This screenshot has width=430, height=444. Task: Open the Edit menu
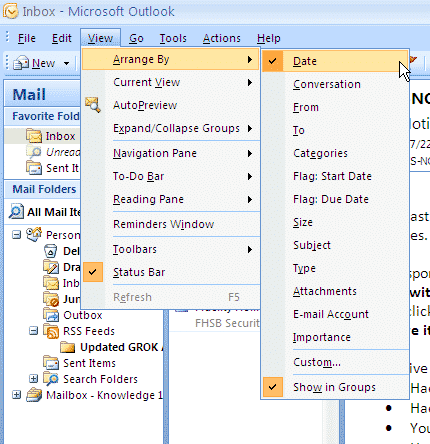point(62,38)
